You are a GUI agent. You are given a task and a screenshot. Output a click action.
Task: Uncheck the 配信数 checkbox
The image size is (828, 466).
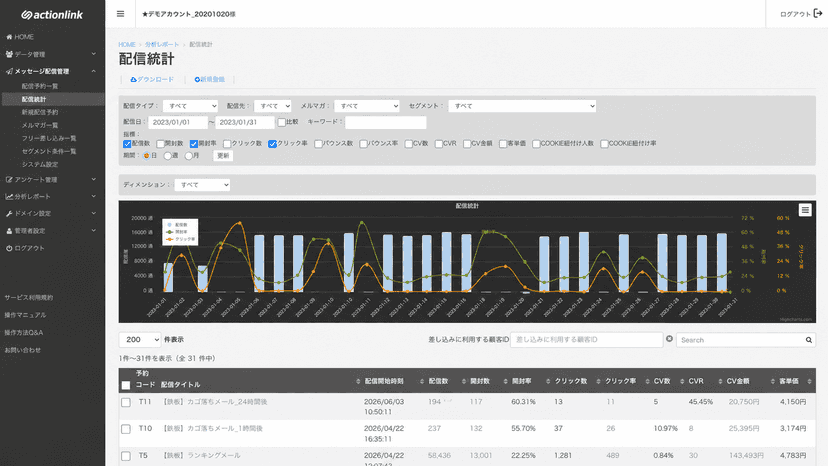[127, 144]
